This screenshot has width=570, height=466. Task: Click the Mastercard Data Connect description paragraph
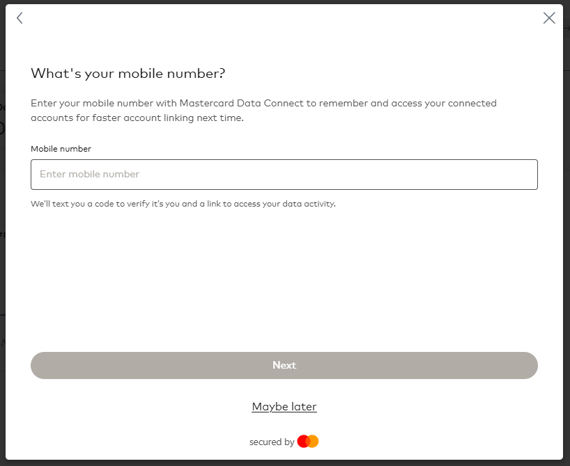(264, 111)
